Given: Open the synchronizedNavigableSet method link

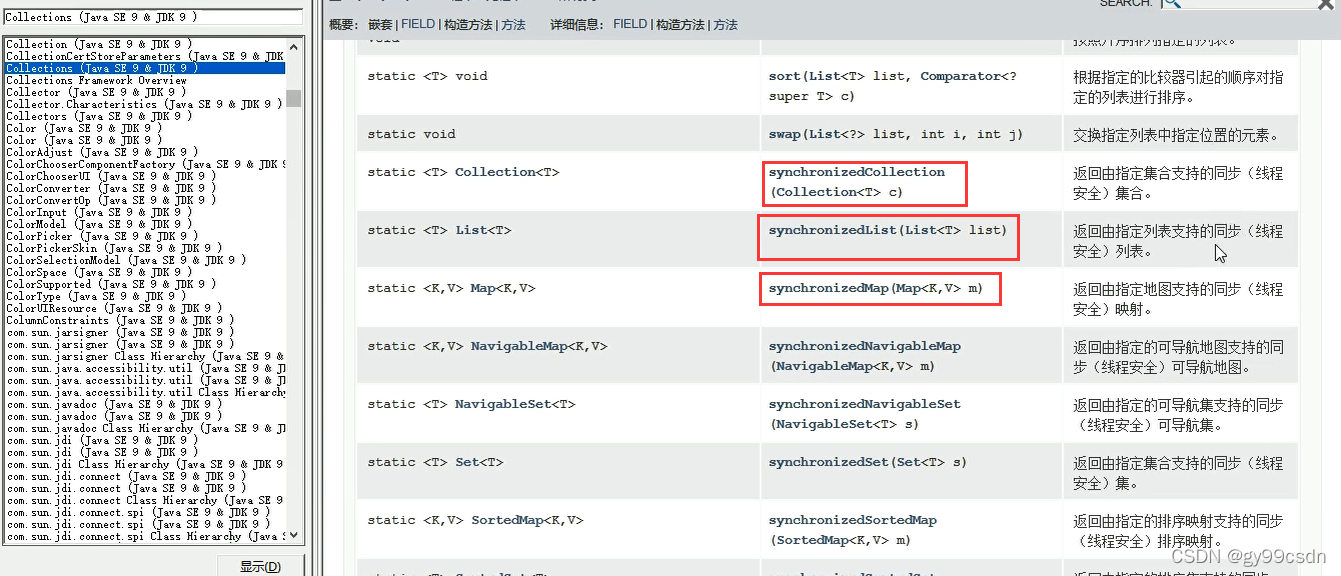Looking at the screenshot, I should pyautogui.click(x=865, y=404).
